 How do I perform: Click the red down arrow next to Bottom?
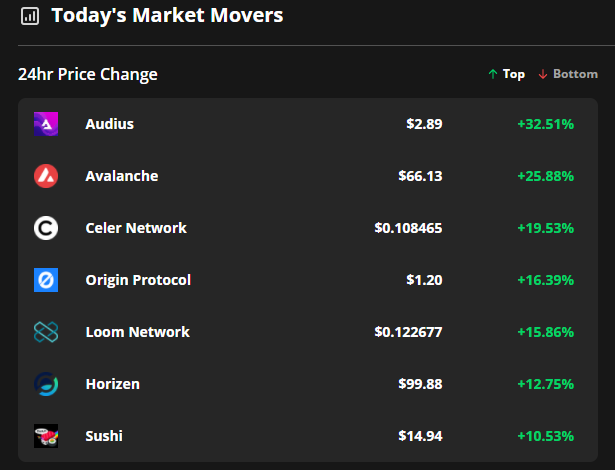click(543, 74)
